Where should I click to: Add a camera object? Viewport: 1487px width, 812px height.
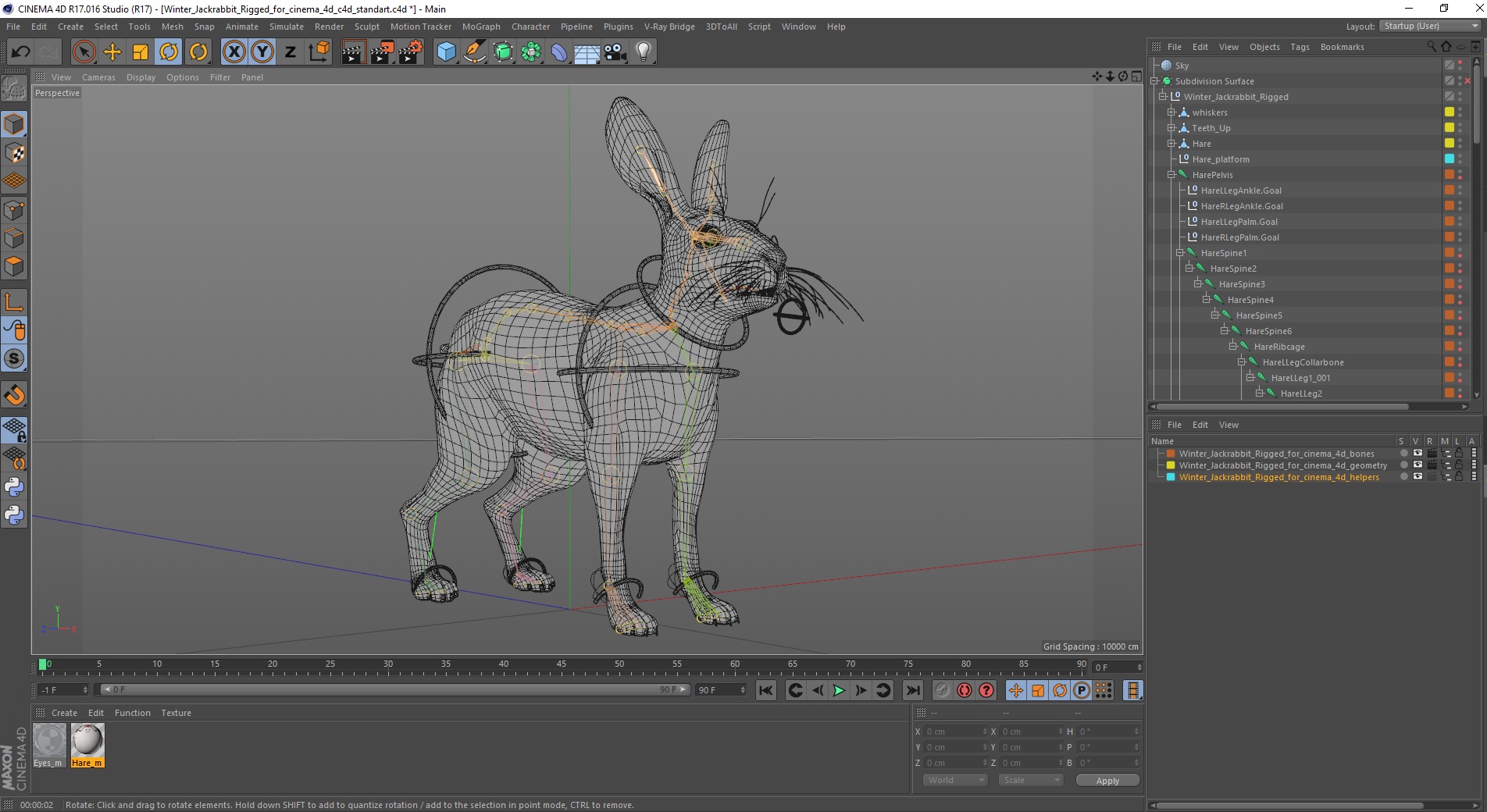615,52
